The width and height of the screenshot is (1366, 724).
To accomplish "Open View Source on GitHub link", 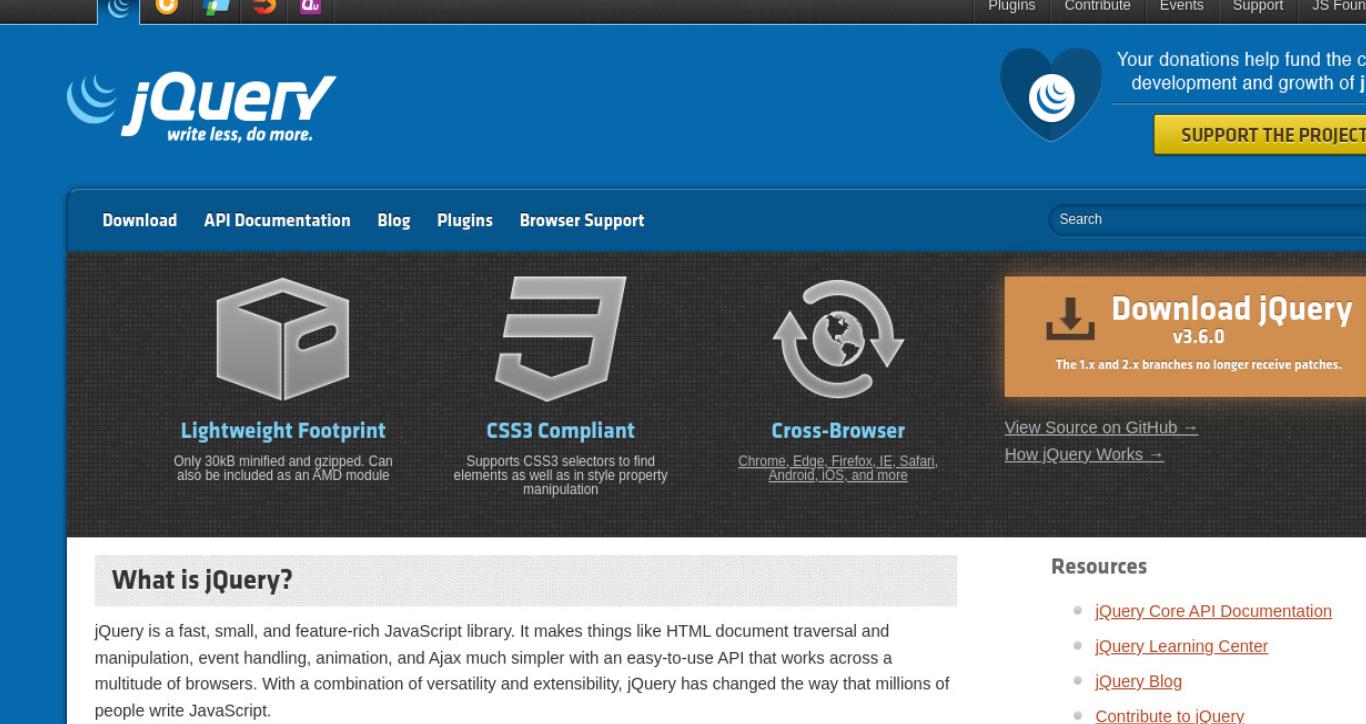I will coord(1101,428).
